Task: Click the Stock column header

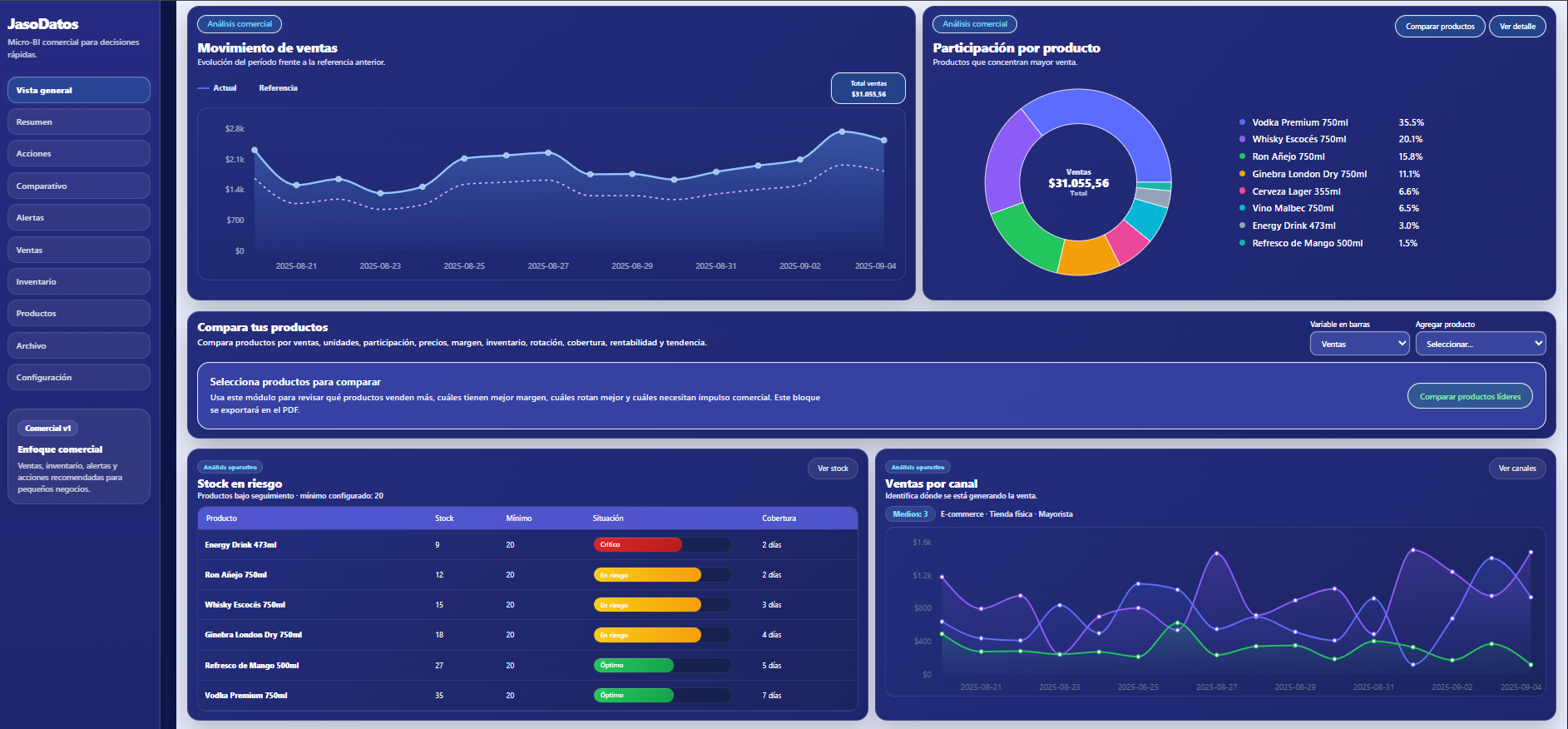Action: [x=444, y=518]
